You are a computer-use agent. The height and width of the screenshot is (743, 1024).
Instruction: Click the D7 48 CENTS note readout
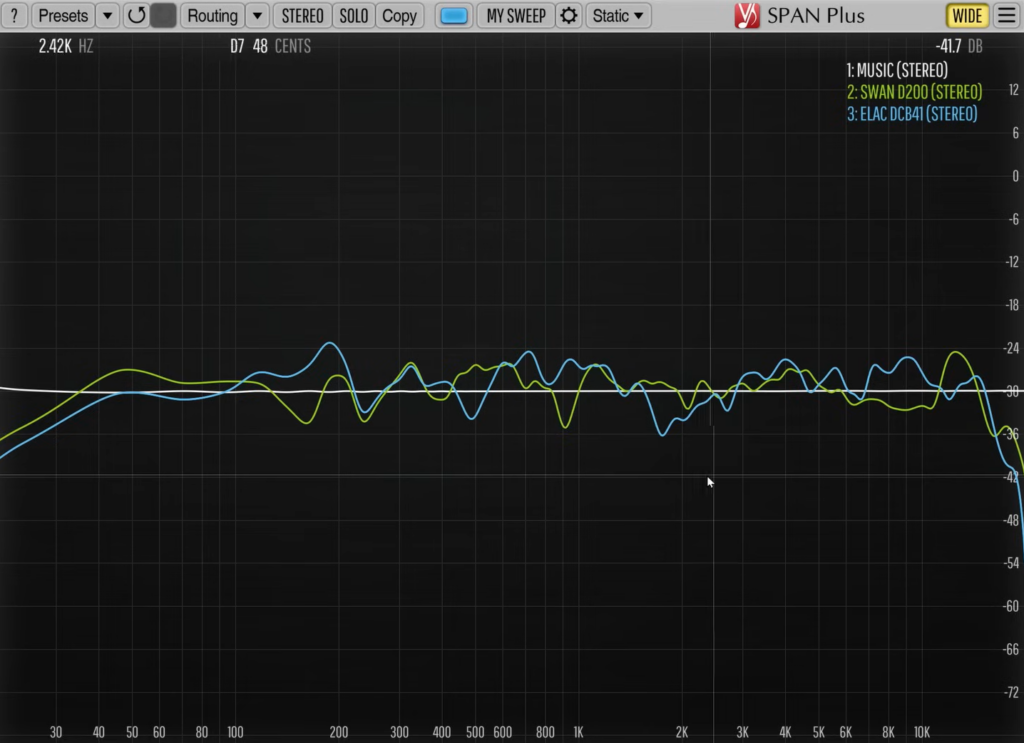point(270,46)
